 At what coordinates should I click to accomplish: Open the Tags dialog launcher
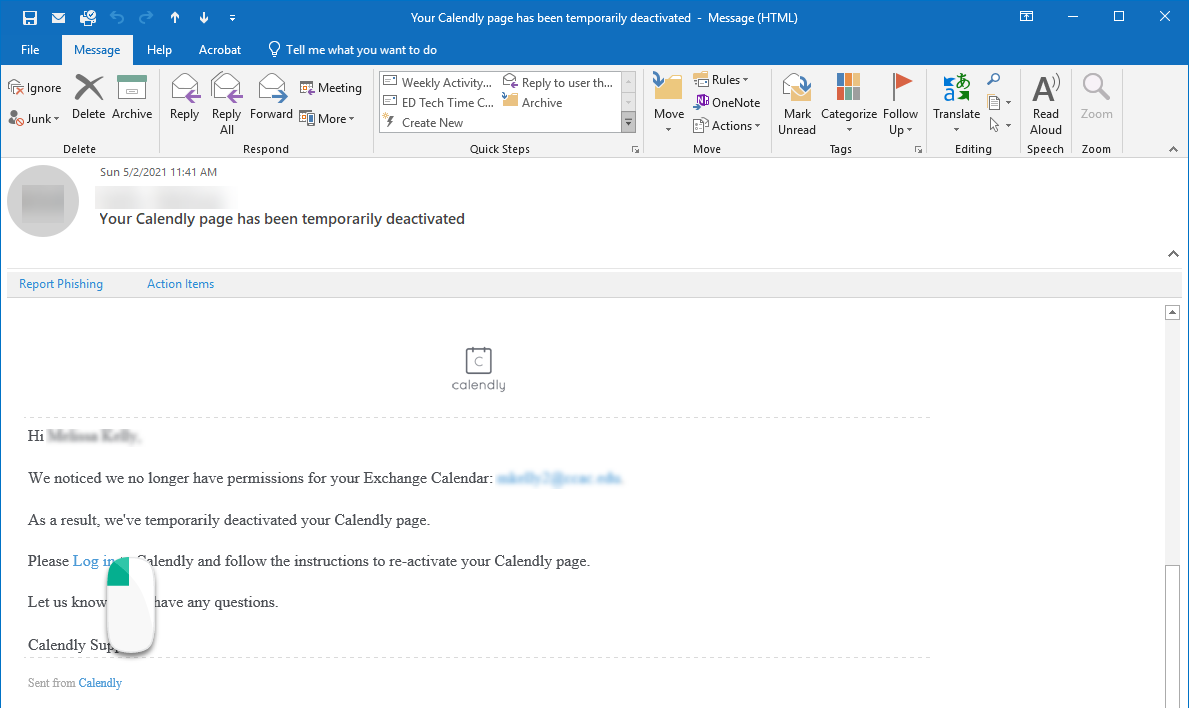(918, 150)
